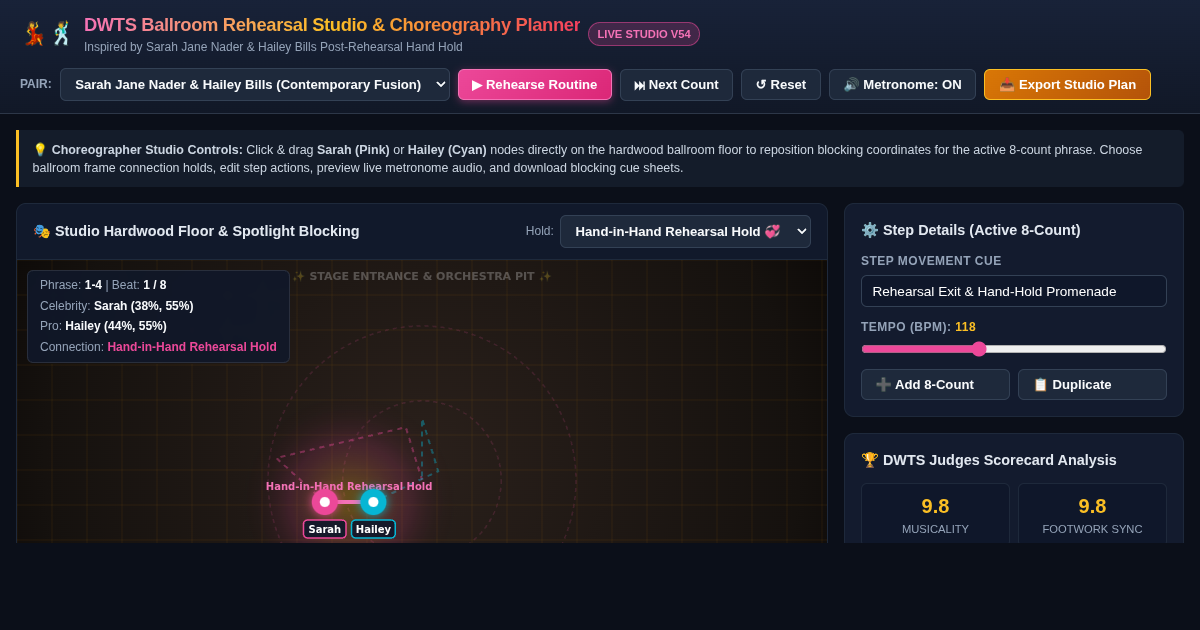Select Hailey's cyan node on floor

pyautogui.click(x=373, y=502)
